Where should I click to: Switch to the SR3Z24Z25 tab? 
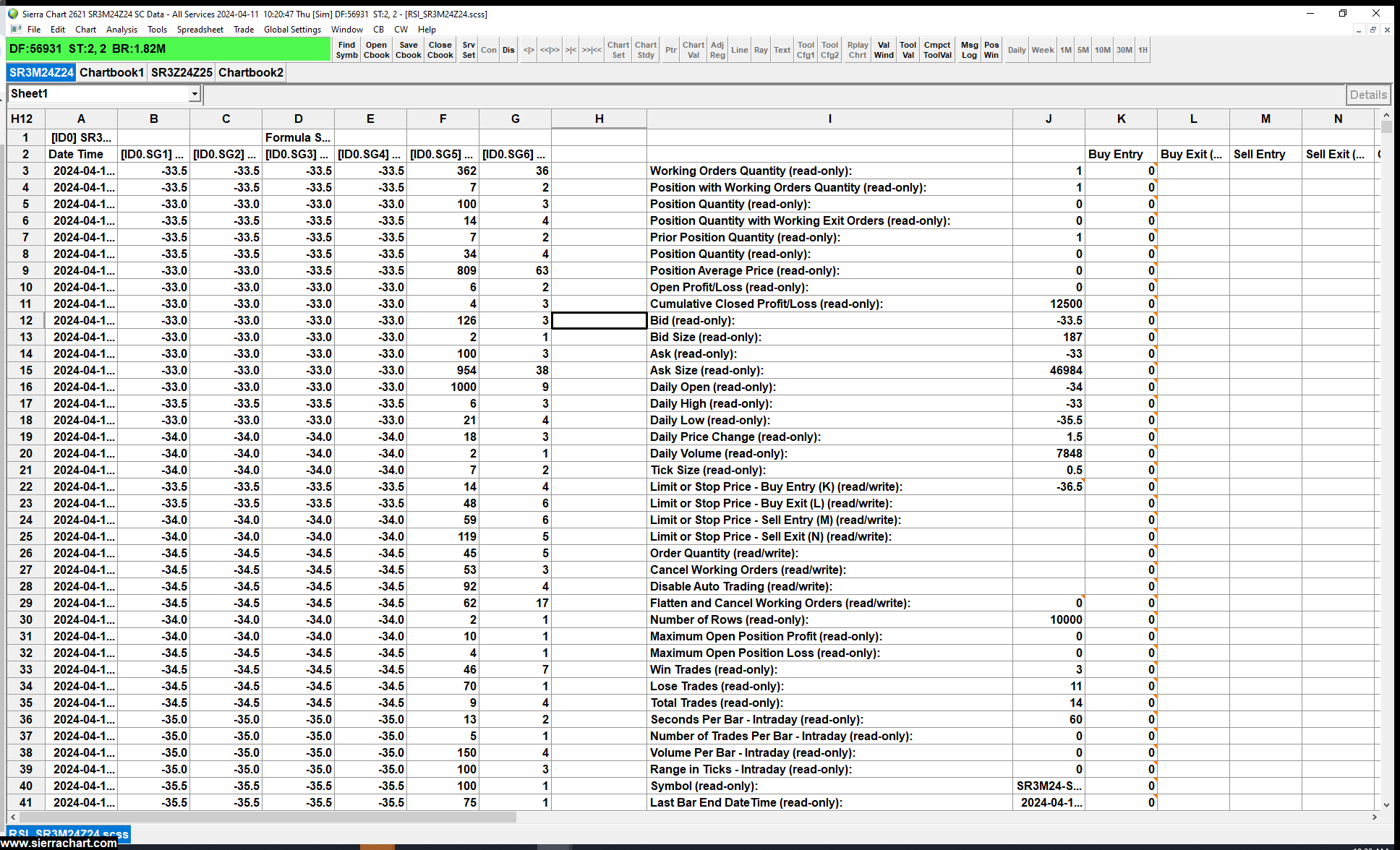click(x=182, y=72)
